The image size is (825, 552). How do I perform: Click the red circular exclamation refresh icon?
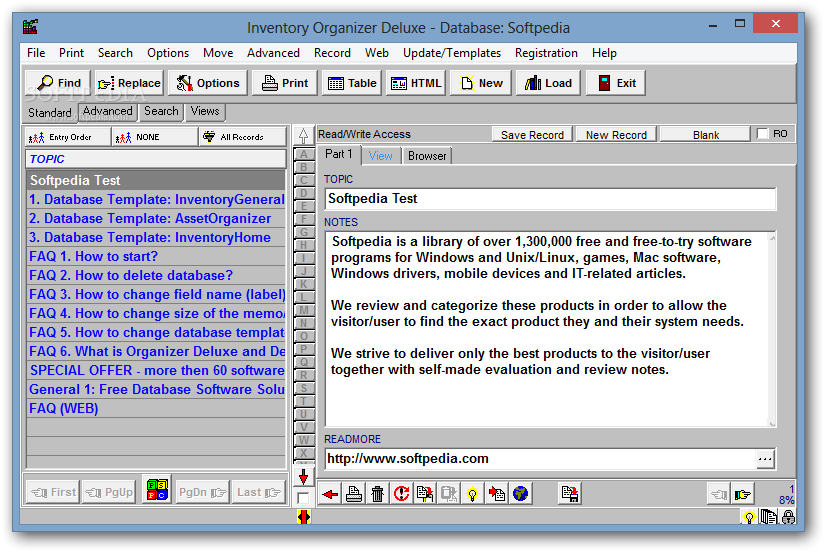pyautogui.click(x=401, y=494)
